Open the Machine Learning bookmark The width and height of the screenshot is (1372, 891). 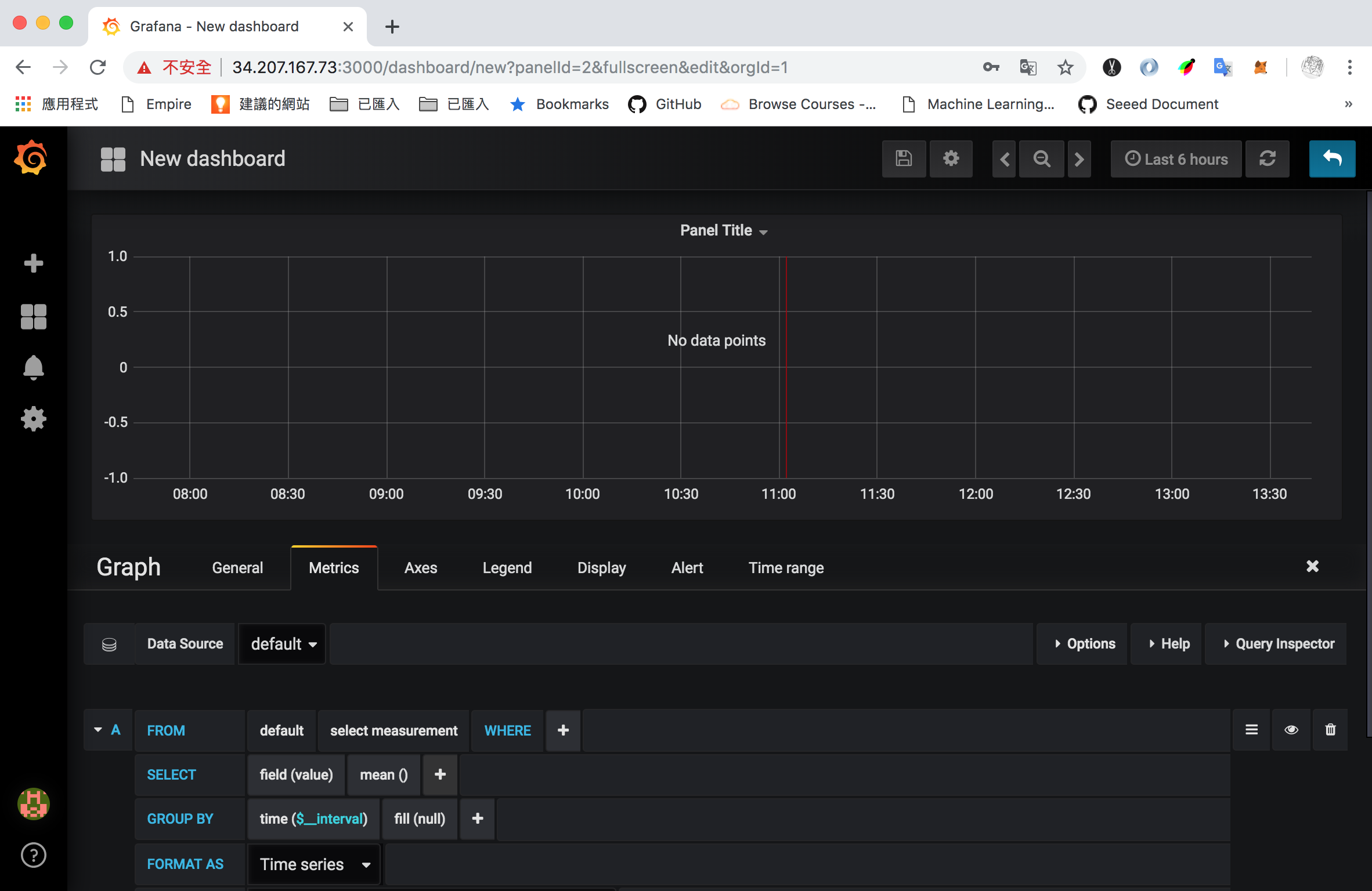click(x=979, y=104)
